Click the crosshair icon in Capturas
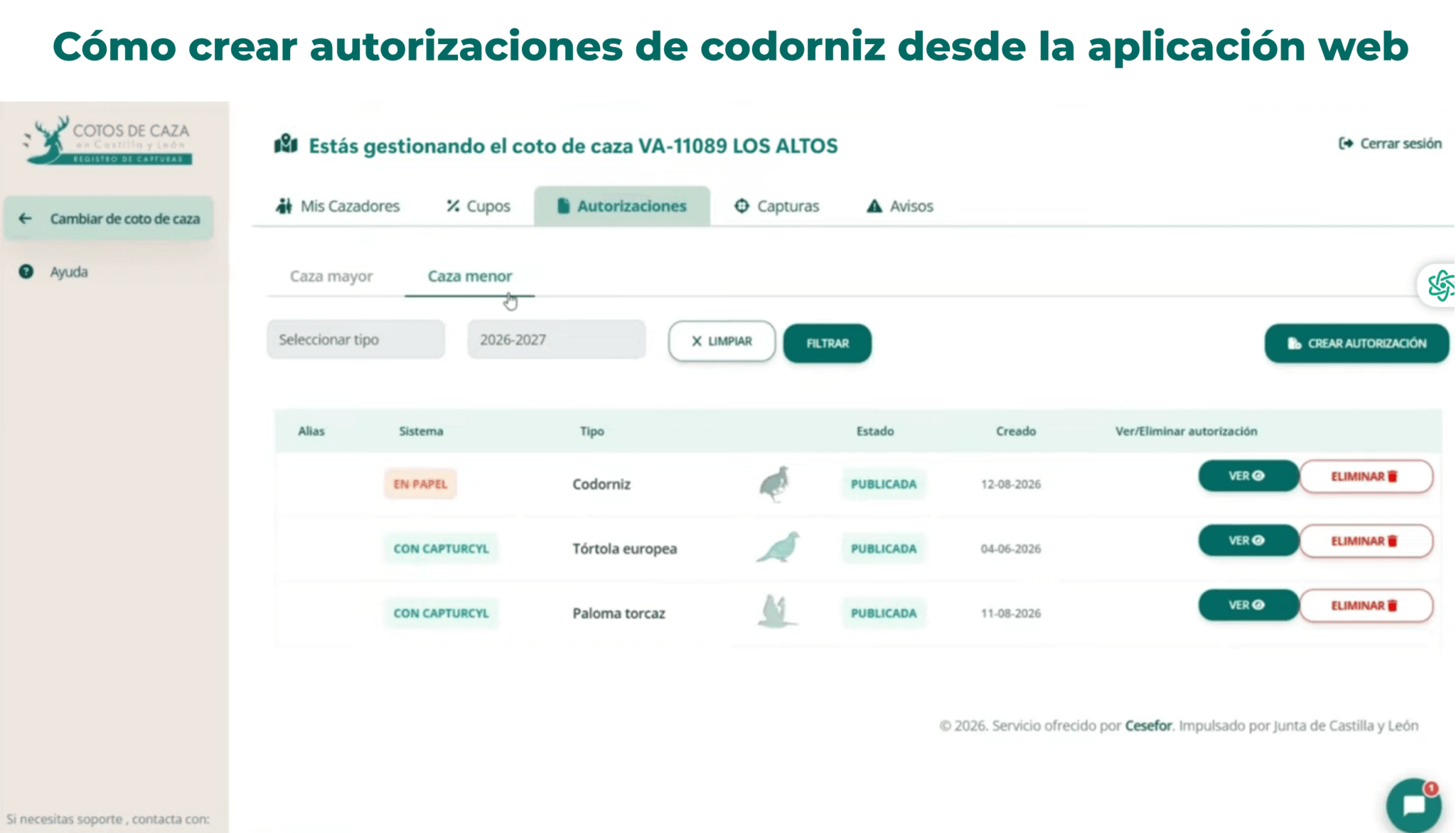Screen dimensions: 1456x833 coord(742,206)
